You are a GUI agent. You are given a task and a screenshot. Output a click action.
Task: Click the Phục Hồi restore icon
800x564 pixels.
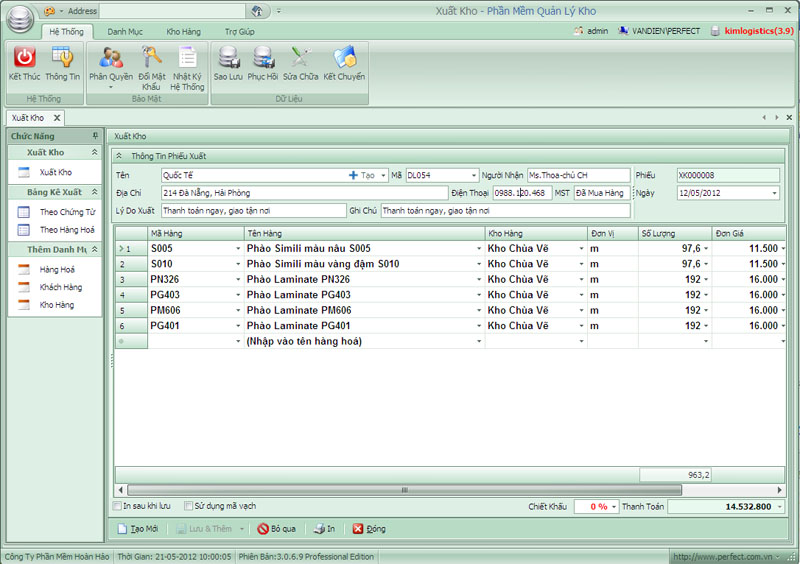click(263, 58)
